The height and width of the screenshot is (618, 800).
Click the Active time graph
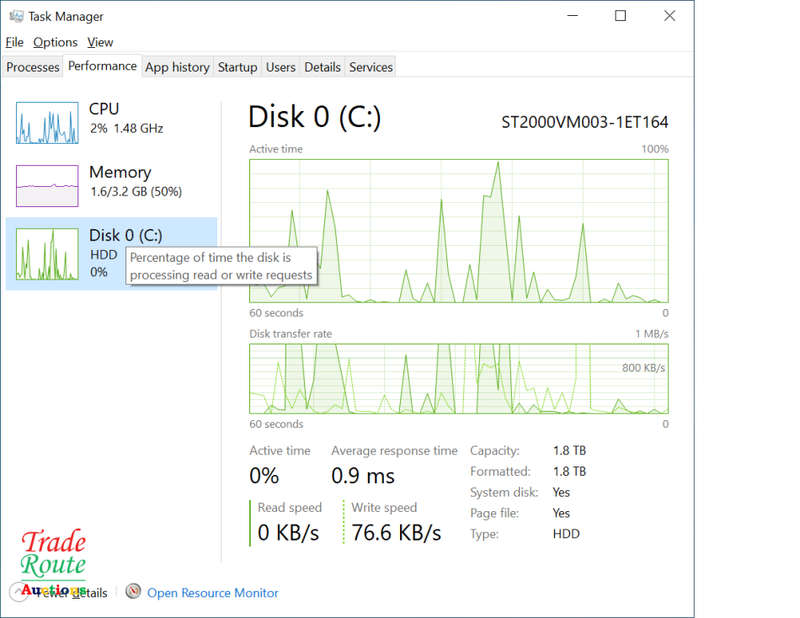(459, 231)
